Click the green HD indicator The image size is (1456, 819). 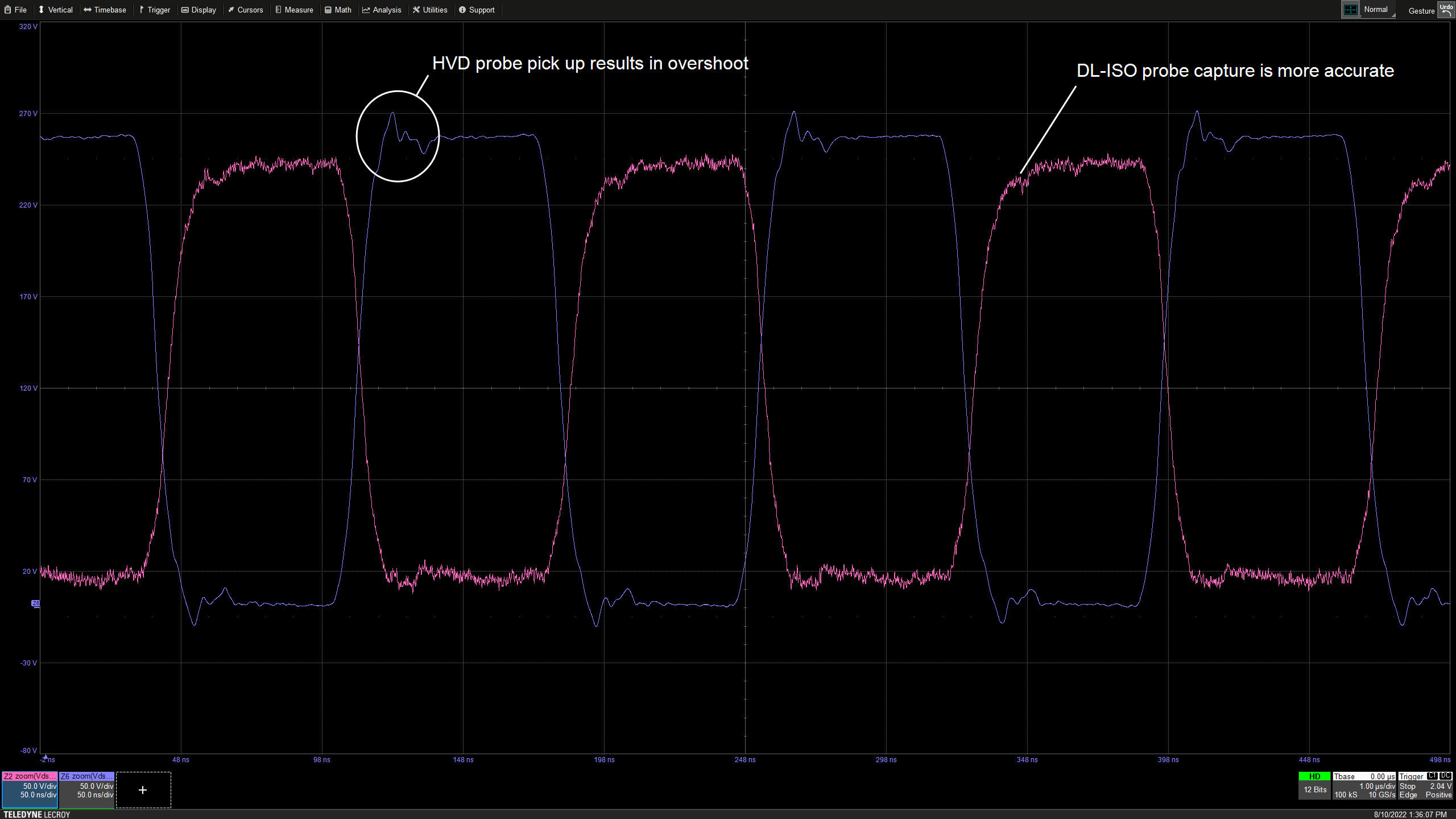1314,776
